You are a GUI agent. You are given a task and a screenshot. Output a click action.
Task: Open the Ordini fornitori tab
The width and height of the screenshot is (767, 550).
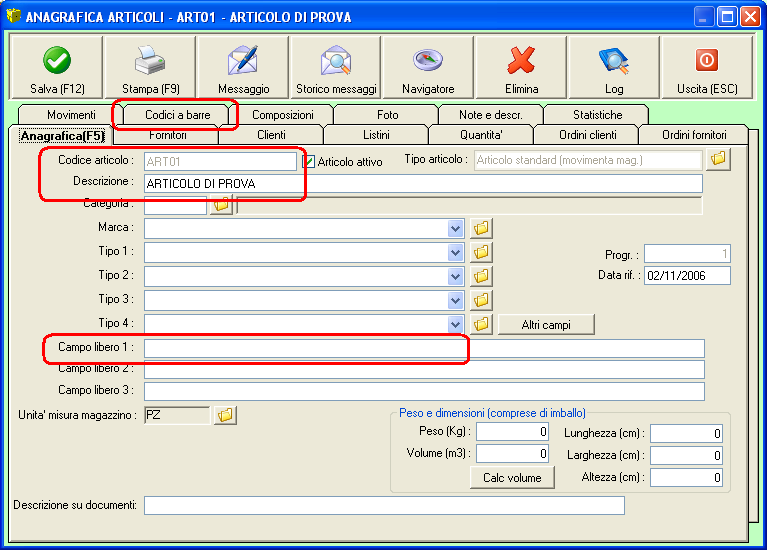pos(694,135)
